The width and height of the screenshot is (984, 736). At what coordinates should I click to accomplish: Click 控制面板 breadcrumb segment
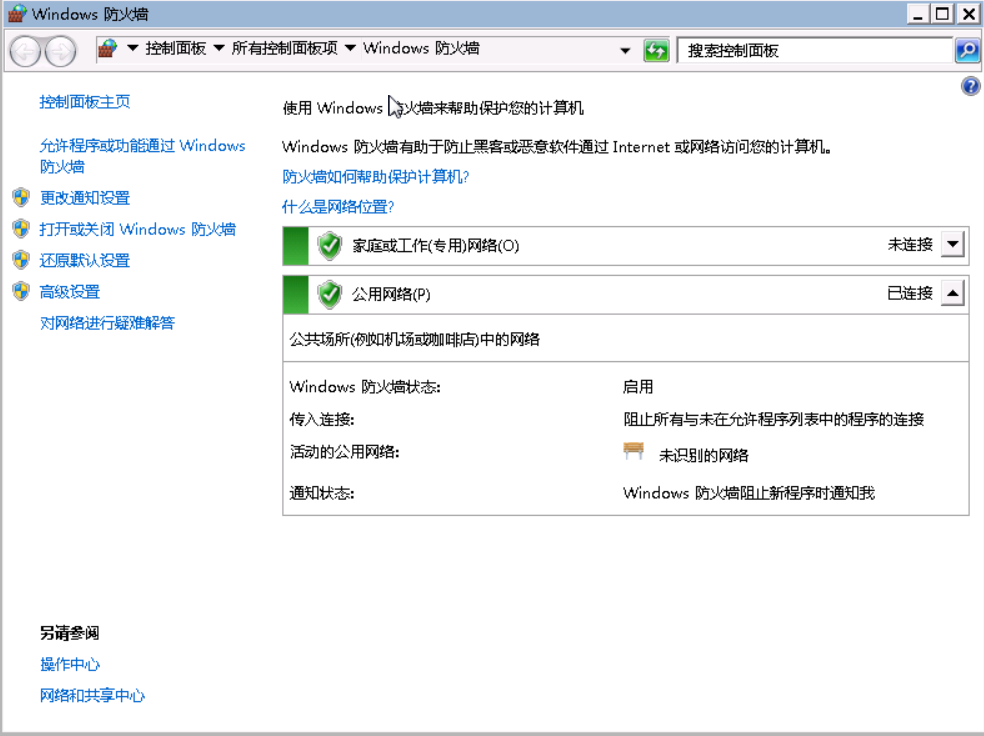coord(176,48)
